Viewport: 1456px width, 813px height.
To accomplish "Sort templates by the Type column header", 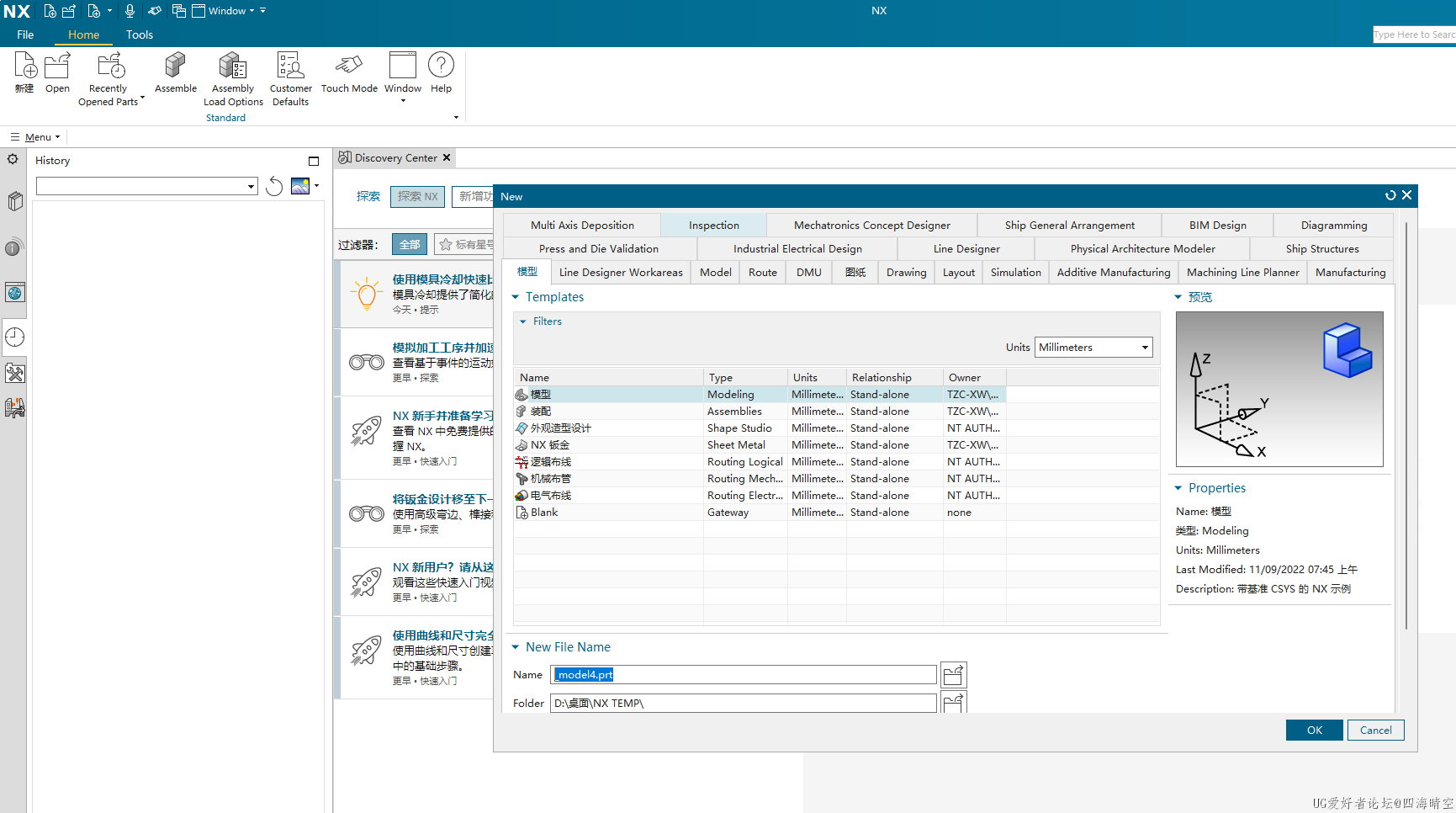I will pyautogui.click(x=745, y=378).
